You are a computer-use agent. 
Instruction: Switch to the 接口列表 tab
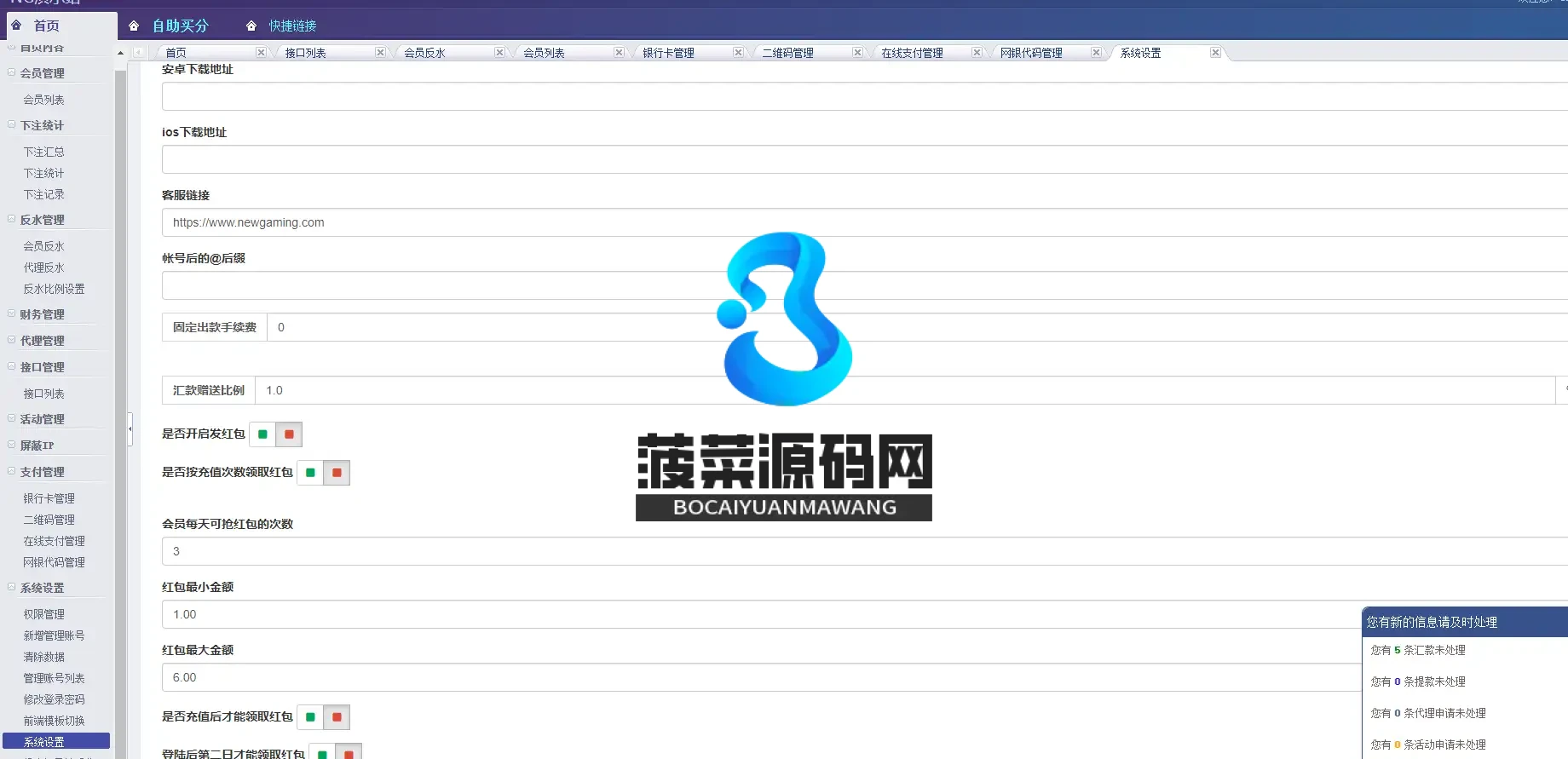tap(306, 53)
